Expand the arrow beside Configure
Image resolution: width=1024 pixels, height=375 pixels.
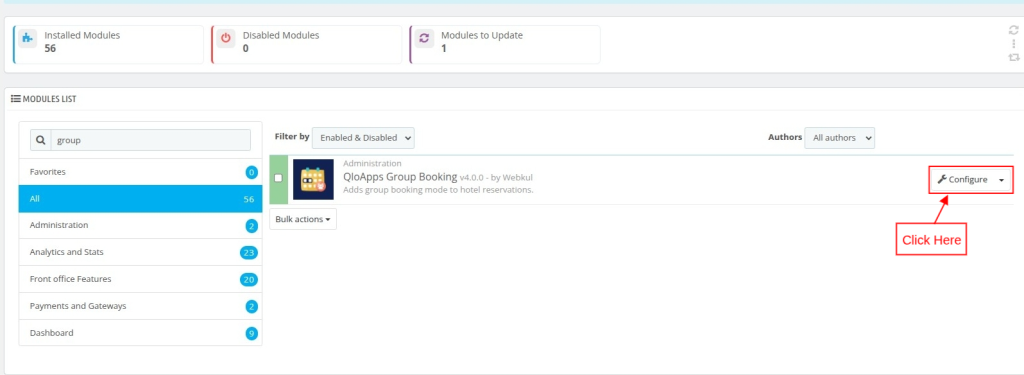coord(1001,180)
